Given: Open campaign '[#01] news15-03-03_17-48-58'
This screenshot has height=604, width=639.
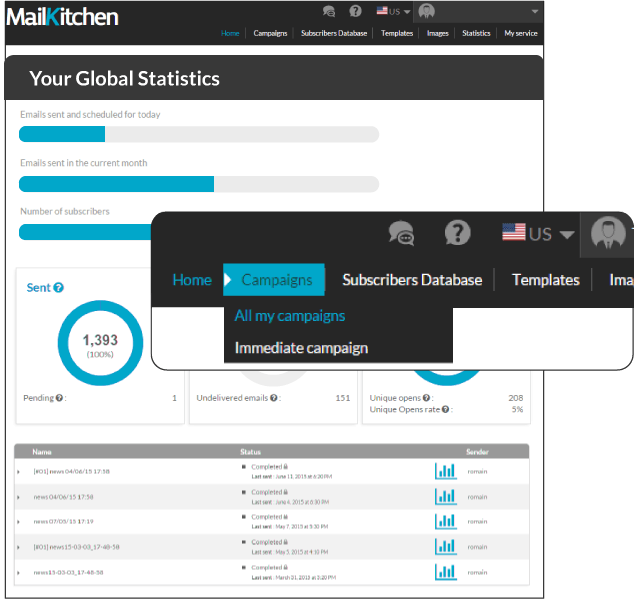Looking at the screenshot, I should [x=76, y=547].
